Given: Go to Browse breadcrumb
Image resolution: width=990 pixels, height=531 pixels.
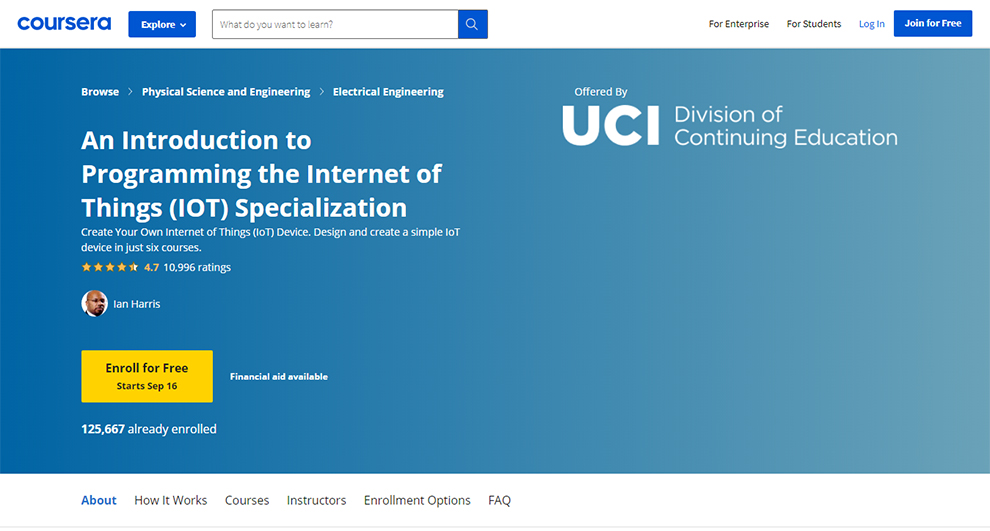Looking at the screenshot, I should 100,92.
